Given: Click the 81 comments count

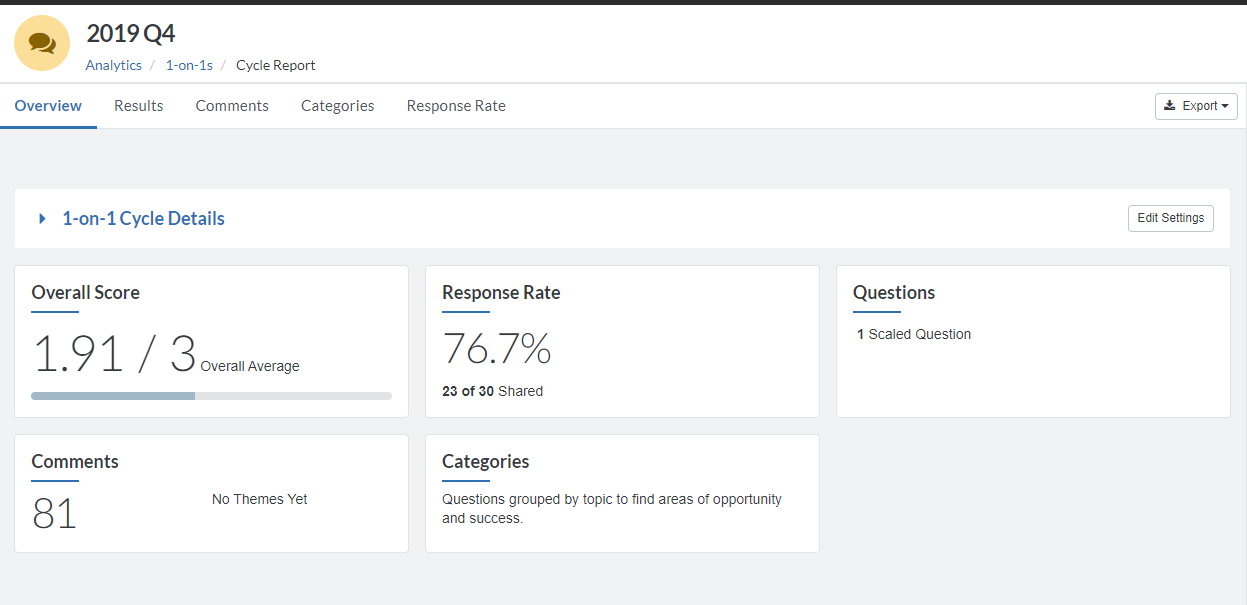Looking at the screenshot, I should click(x=54, y=514).
